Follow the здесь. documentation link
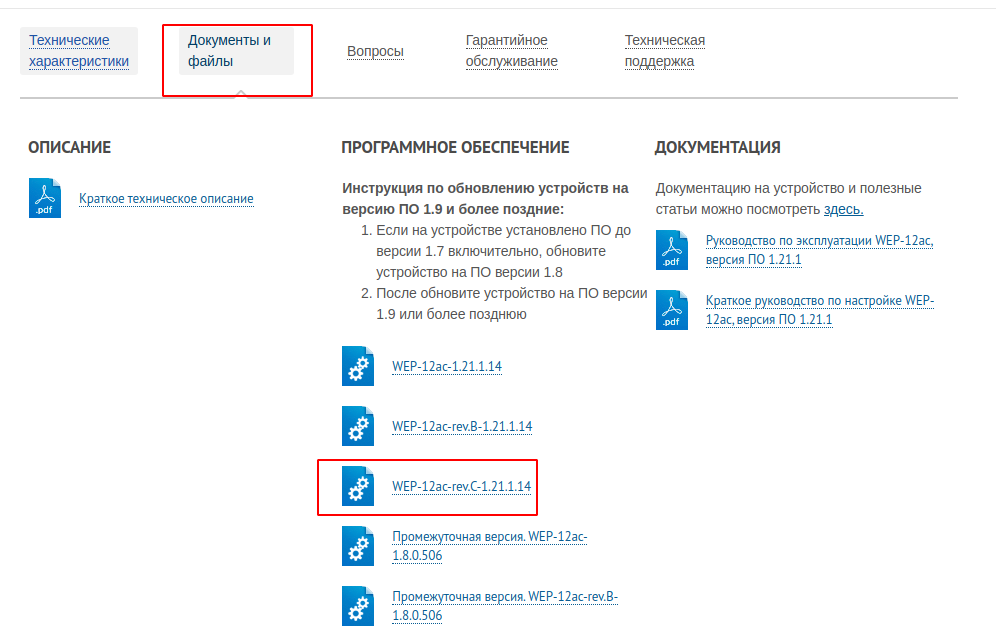Image resolution: width=996 pixels, height=640 pixels. tap(843, 209)
